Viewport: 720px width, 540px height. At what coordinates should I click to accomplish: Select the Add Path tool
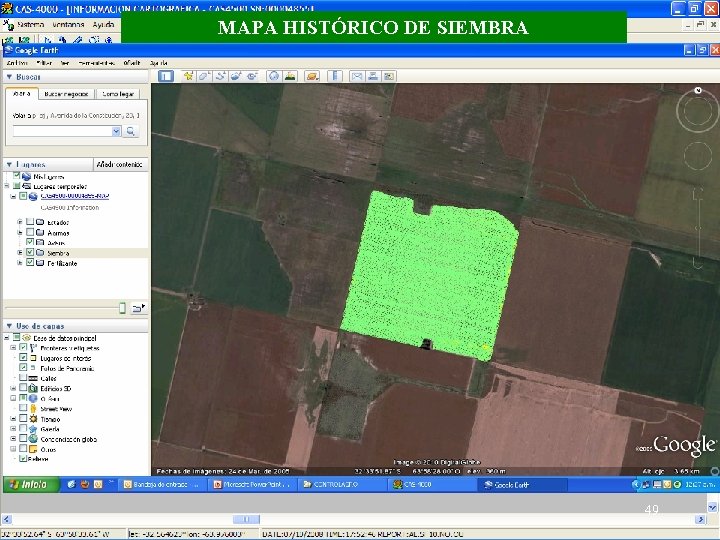tap(220, 76)
